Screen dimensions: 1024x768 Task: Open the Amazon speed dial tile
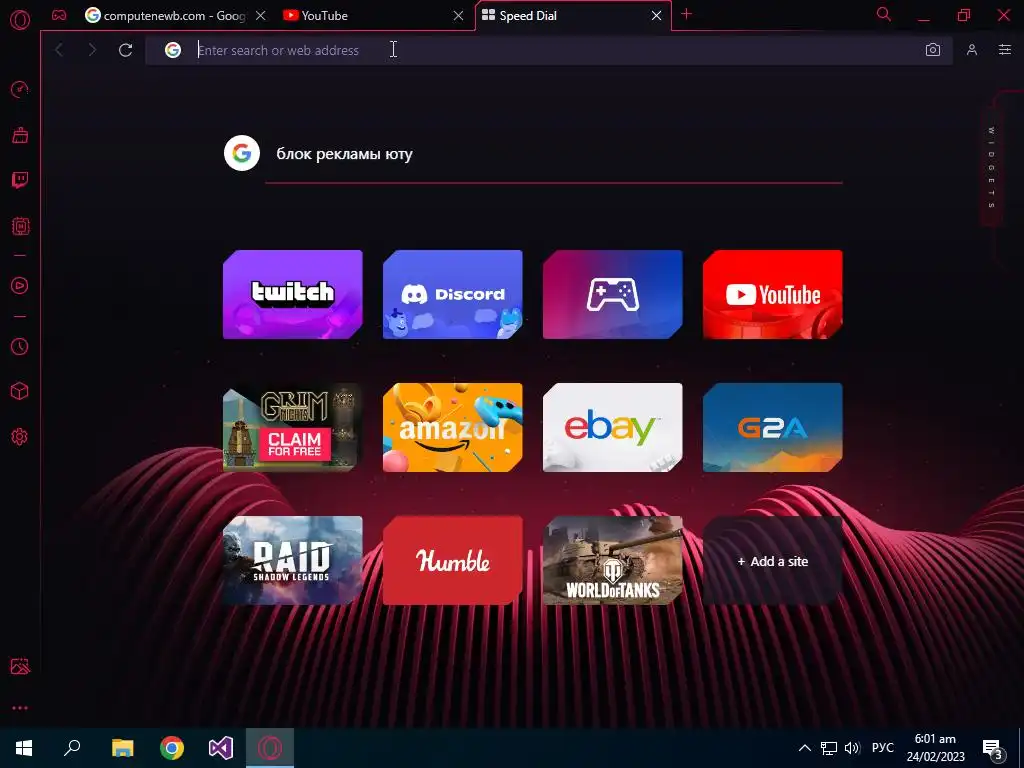[x=453, y=428]
